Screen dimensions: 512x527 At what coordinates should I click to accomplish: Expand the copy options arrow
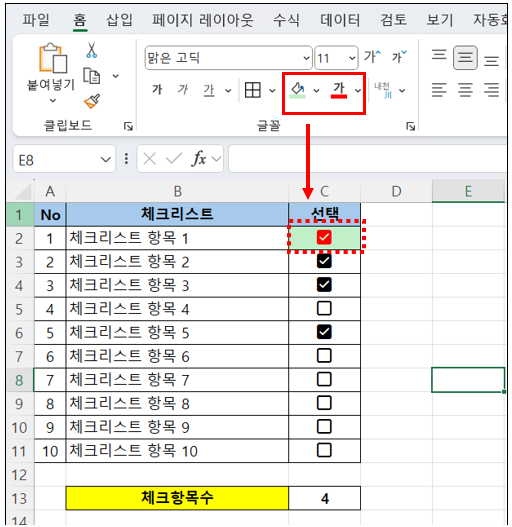116,76
